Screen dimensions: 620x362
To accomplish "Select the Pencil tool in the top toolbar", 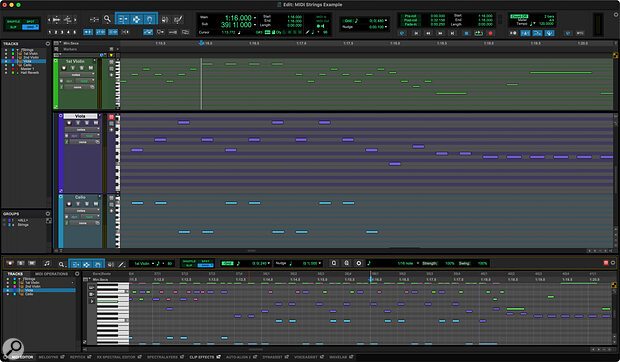I will click(178, 19).
